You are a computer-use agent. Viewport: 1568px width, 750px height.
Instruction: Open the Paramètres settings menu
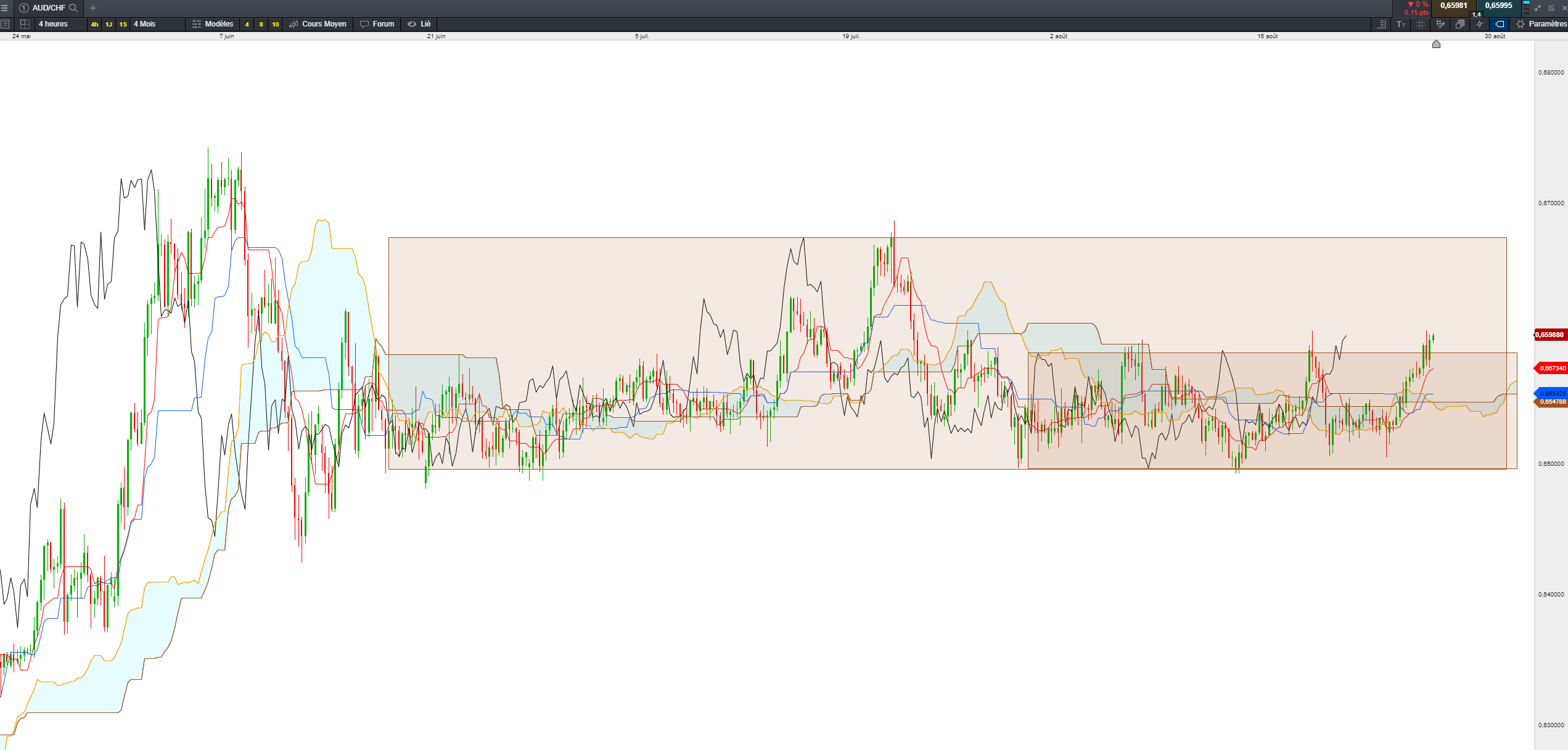(1548, 24)
